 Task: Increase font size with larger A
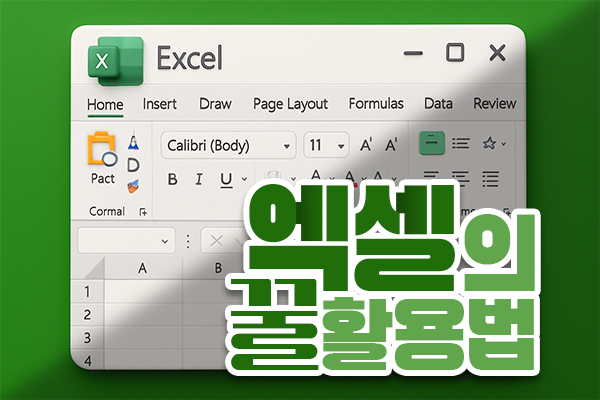[366, 145]
